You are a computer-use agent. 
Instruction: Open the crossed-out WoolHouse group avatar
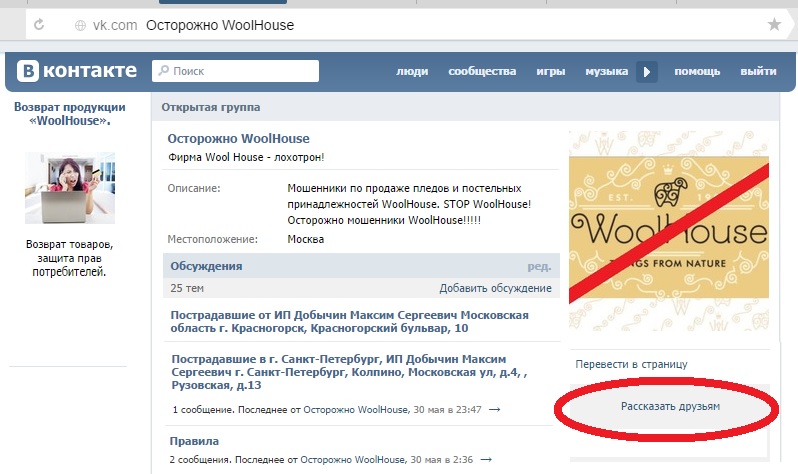[x=669, y=231]
